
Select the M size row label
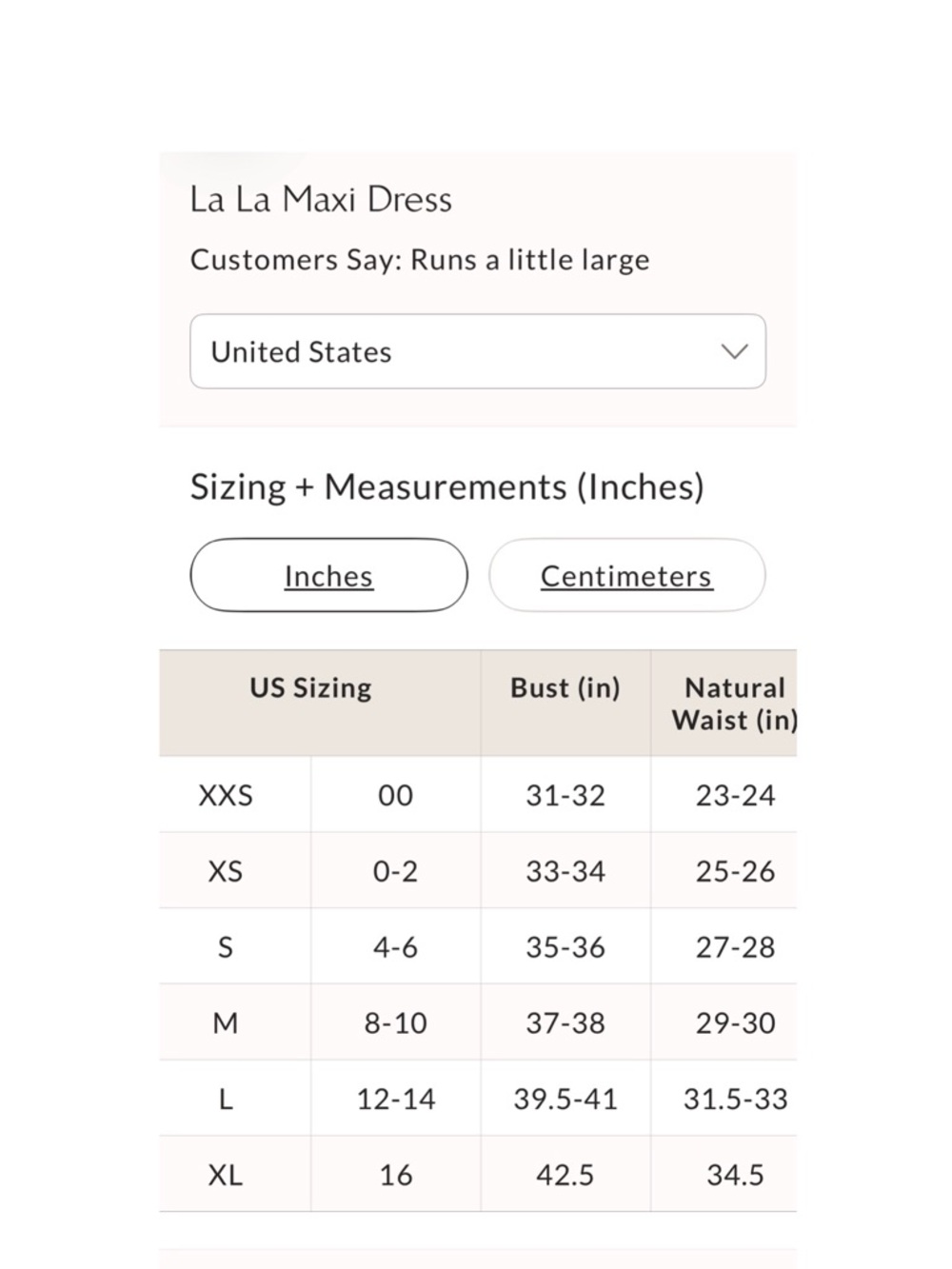coord(226,1023)
